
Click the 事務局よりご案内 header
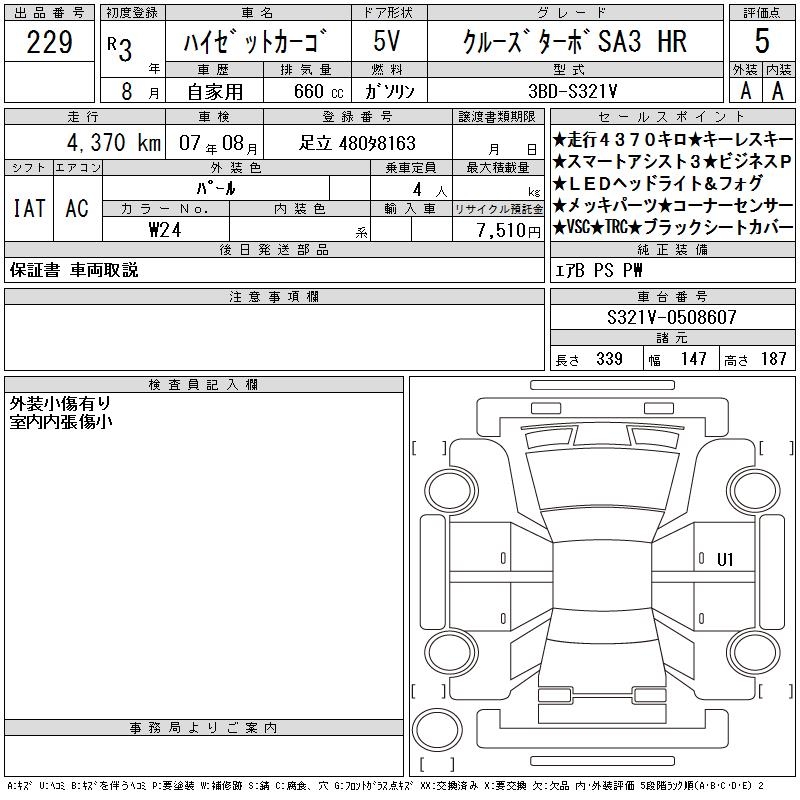204,728
